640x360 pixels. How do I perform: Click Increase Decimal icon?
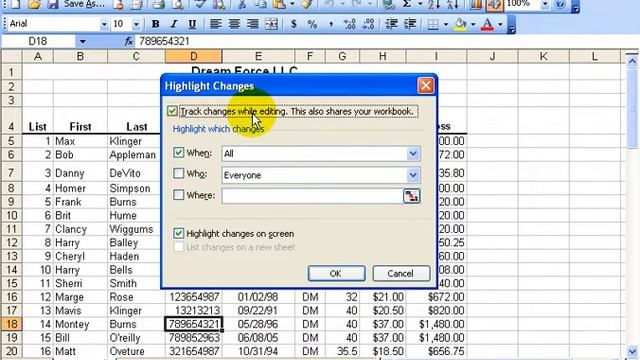click(x=349, y=24)
